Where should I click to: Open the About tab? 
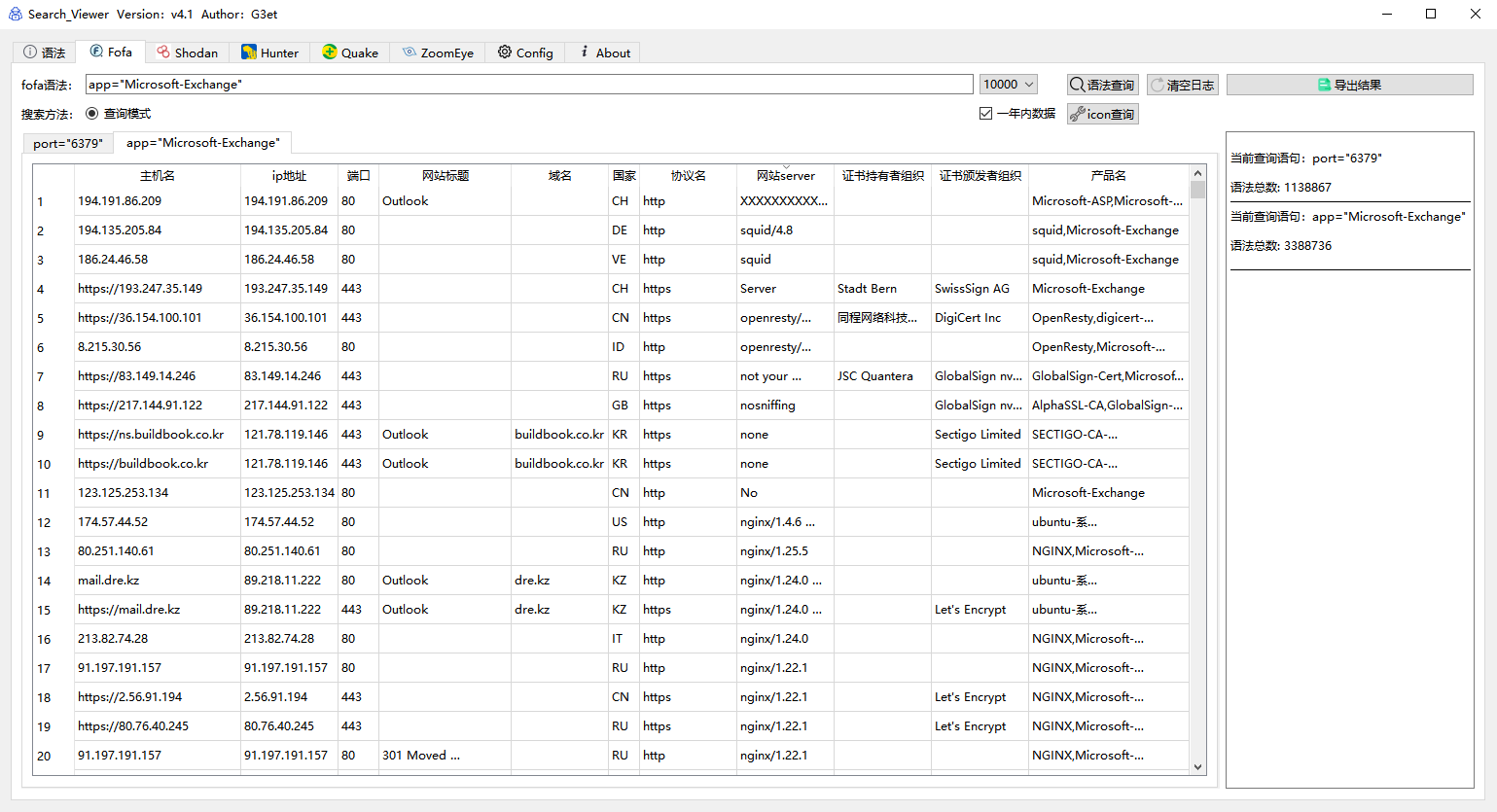point(604,53)
